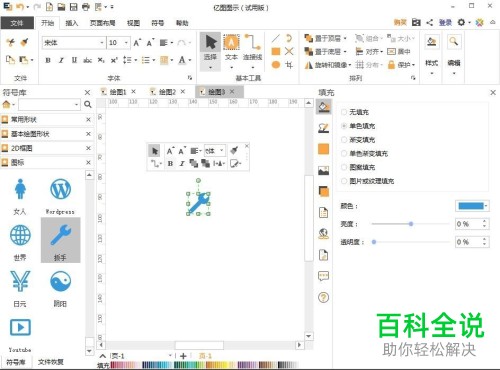Switch to the 页面布局 ribbon tab

pyautogui.click(x=103, y=23)
